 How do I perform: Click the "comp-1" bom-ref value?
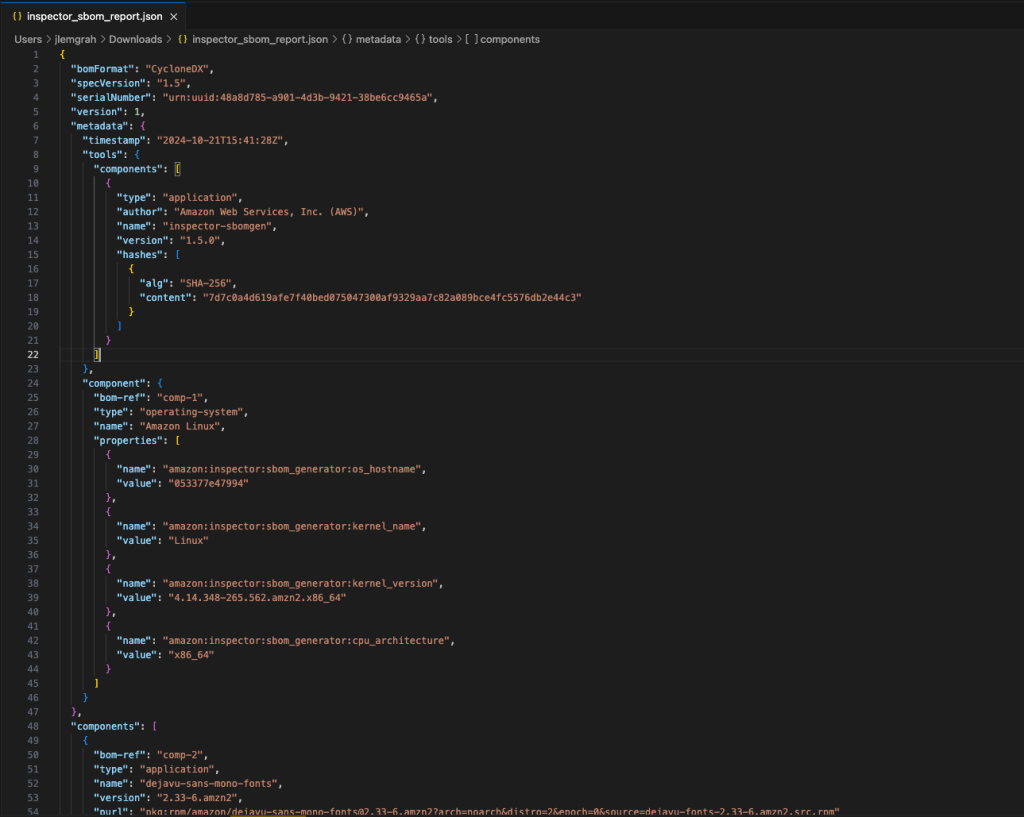pyautogui.click(x=180, y=398)
